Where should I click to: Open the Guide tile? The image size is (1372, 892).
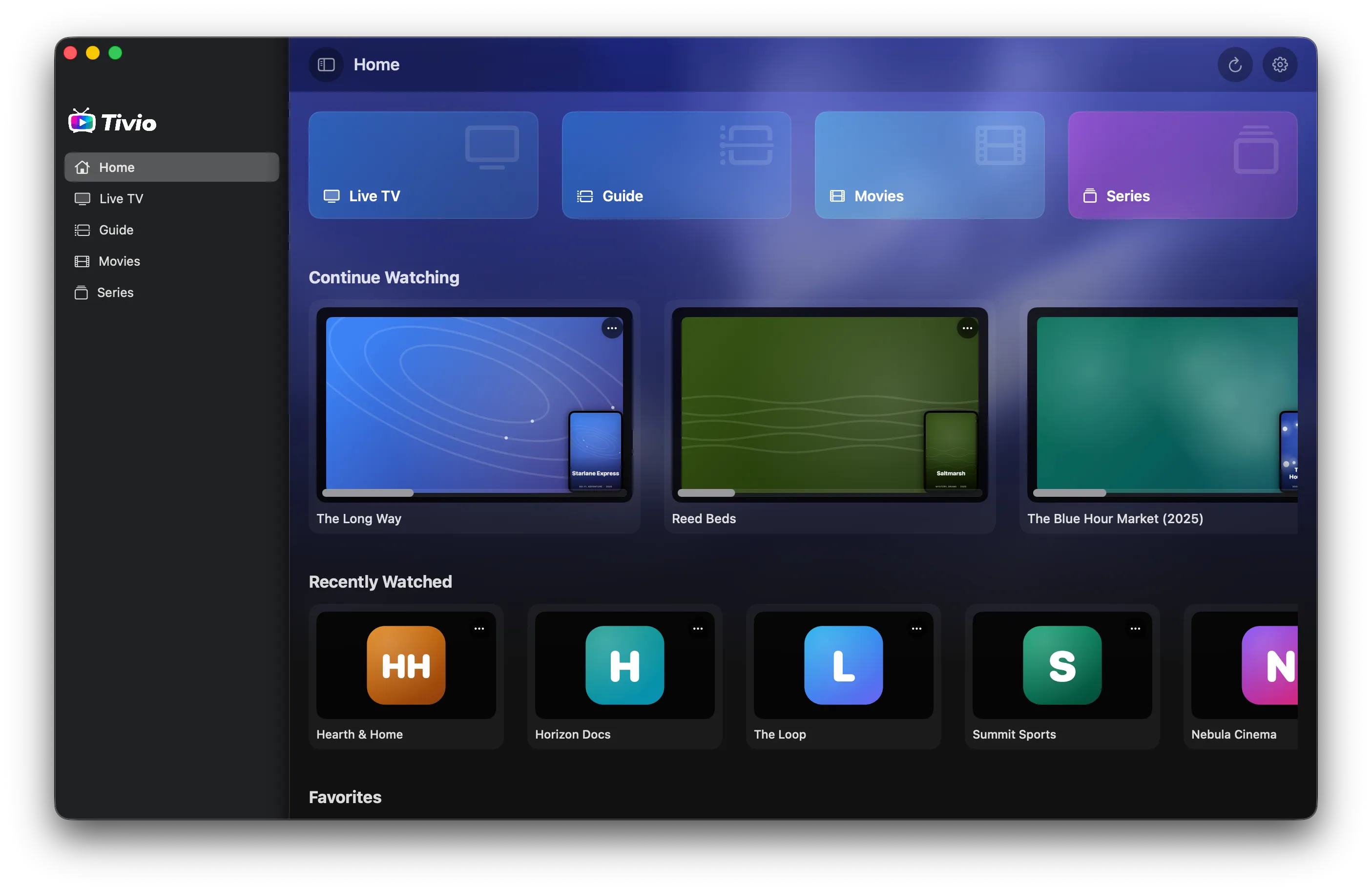point(676,165)
